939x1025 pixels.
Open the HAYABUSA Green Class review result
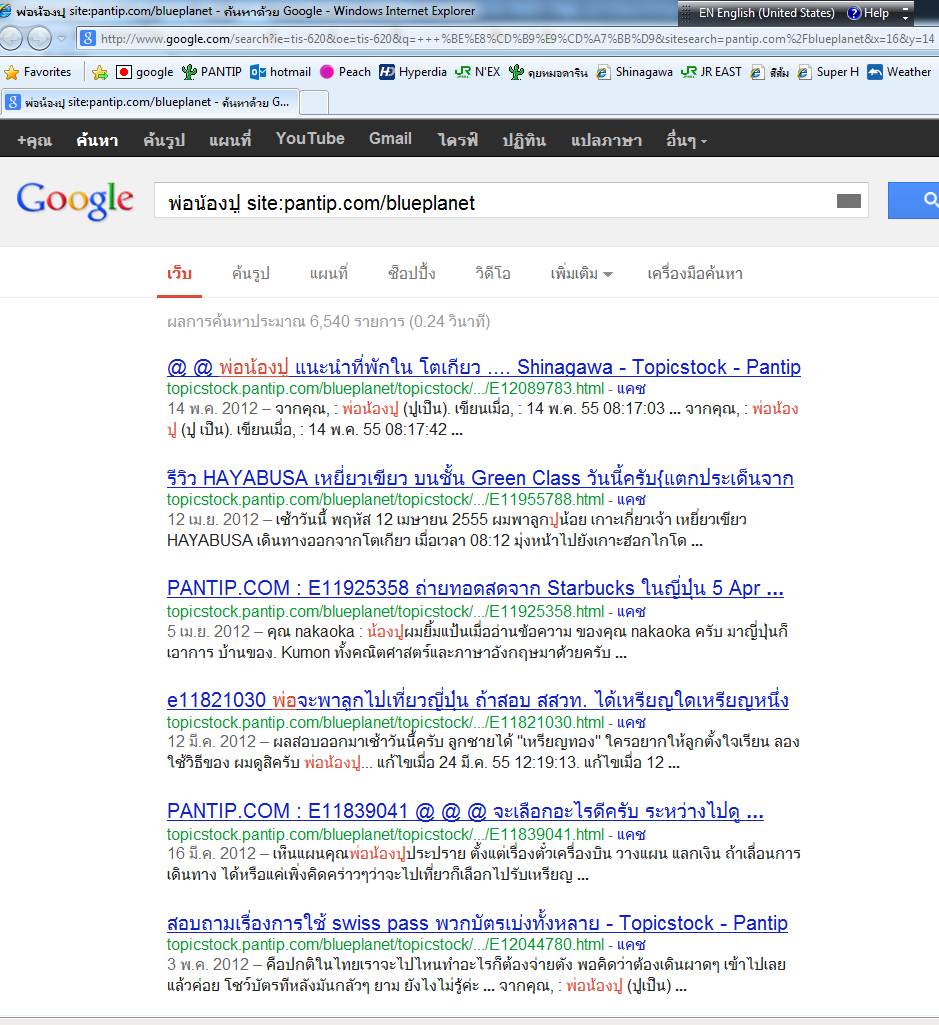point(480,478)
